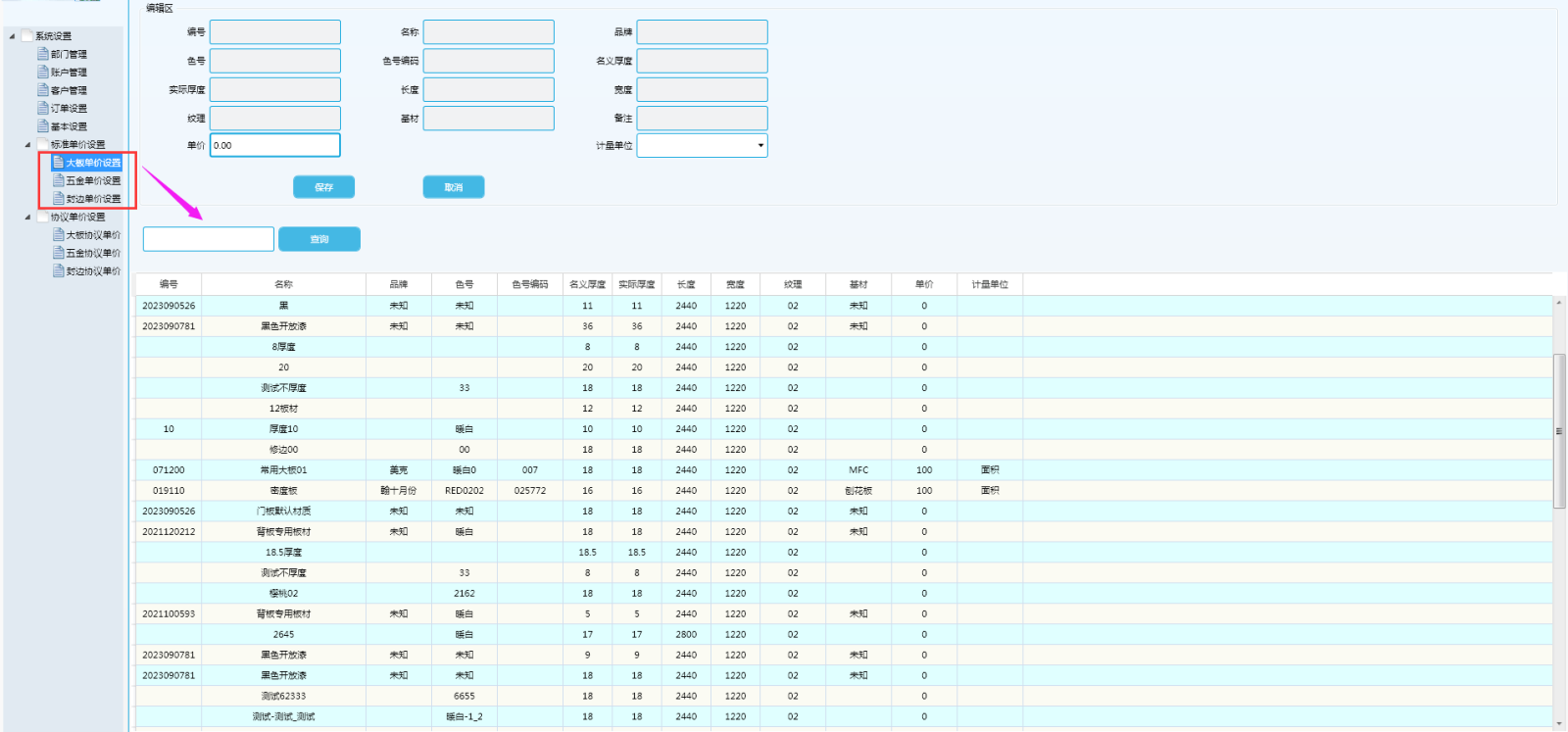The width and height of the screenshot is (1568, 732).
Task: Click the 封边单价设置 page icon
Action: 58,199
